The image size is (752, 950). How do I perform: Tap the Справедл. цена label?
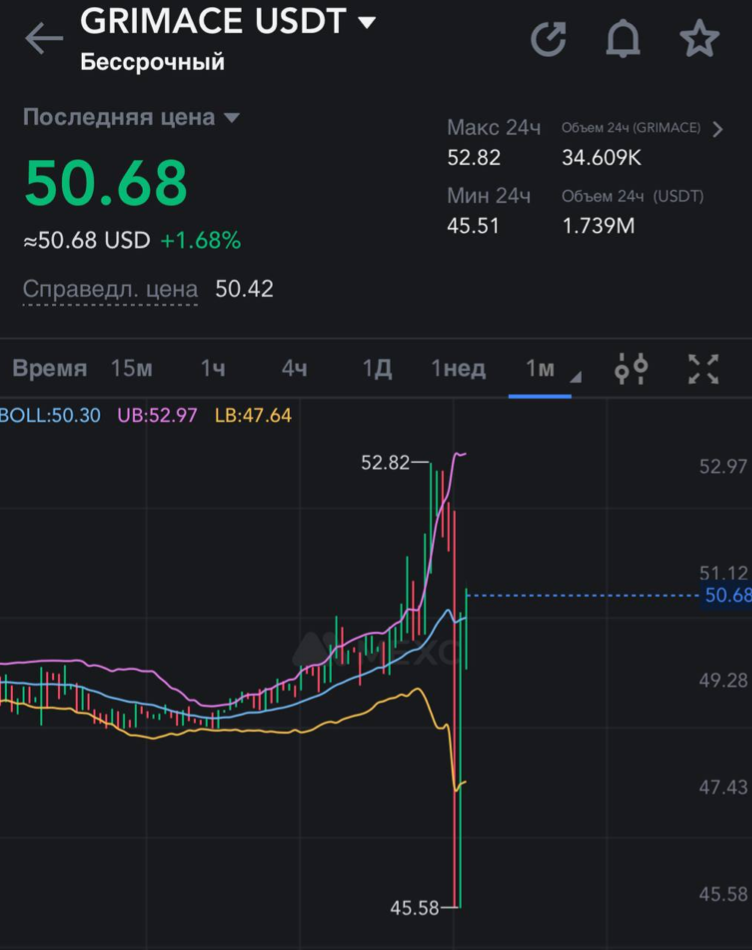(x=110, y=289)
